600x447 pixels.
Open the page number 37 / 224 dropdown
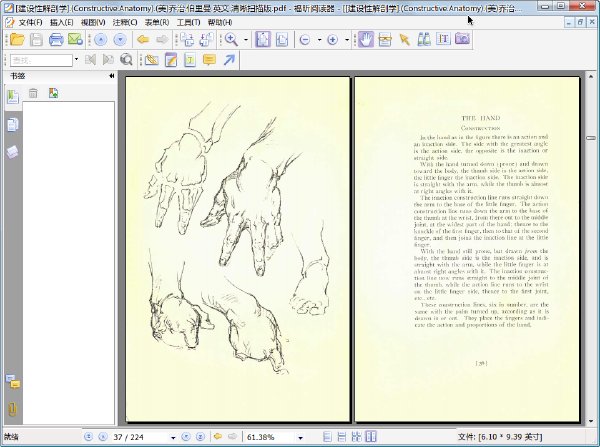[173, 437]
